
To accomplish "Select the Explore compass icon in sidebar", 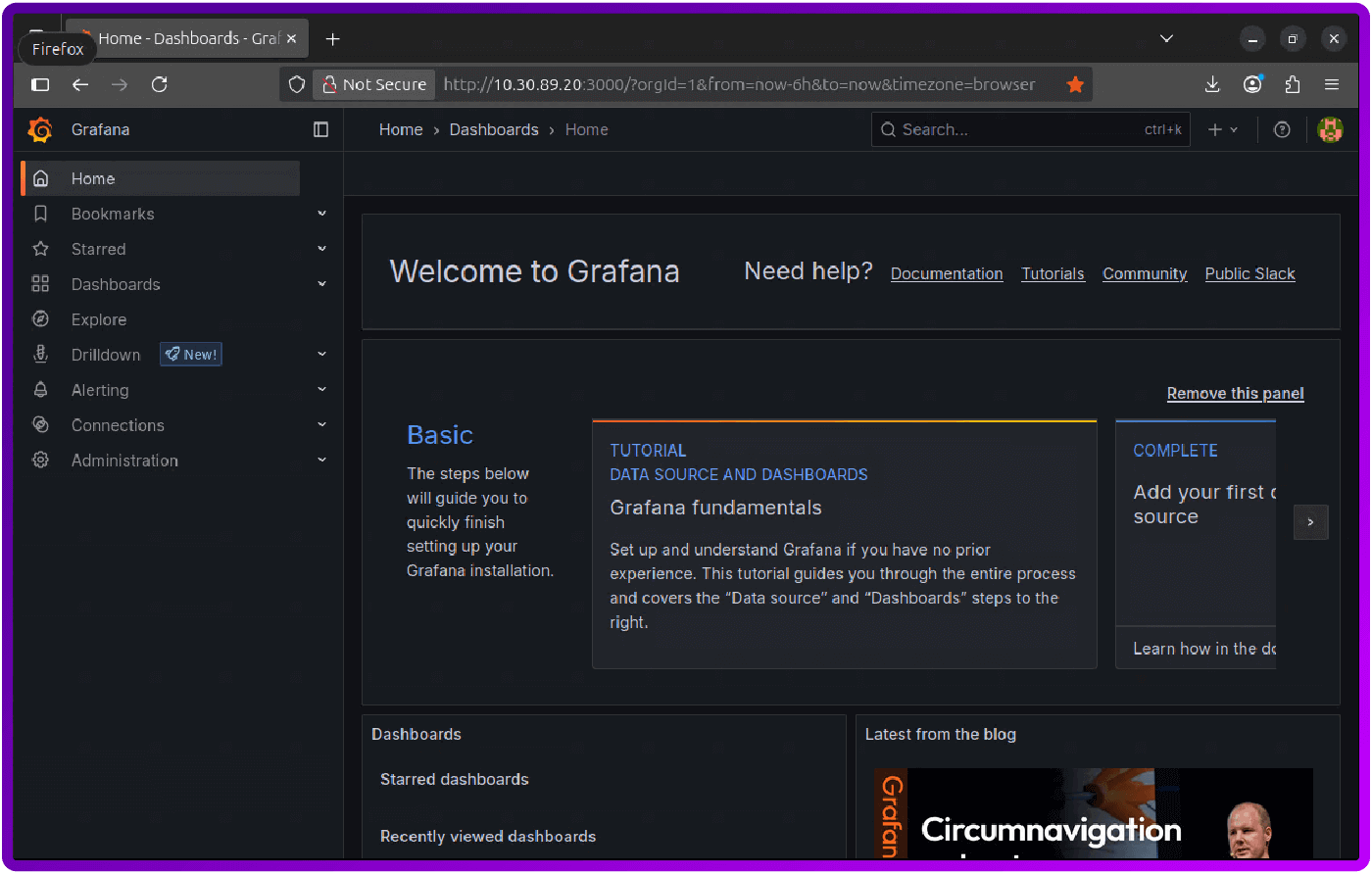I will pos(41,318).
